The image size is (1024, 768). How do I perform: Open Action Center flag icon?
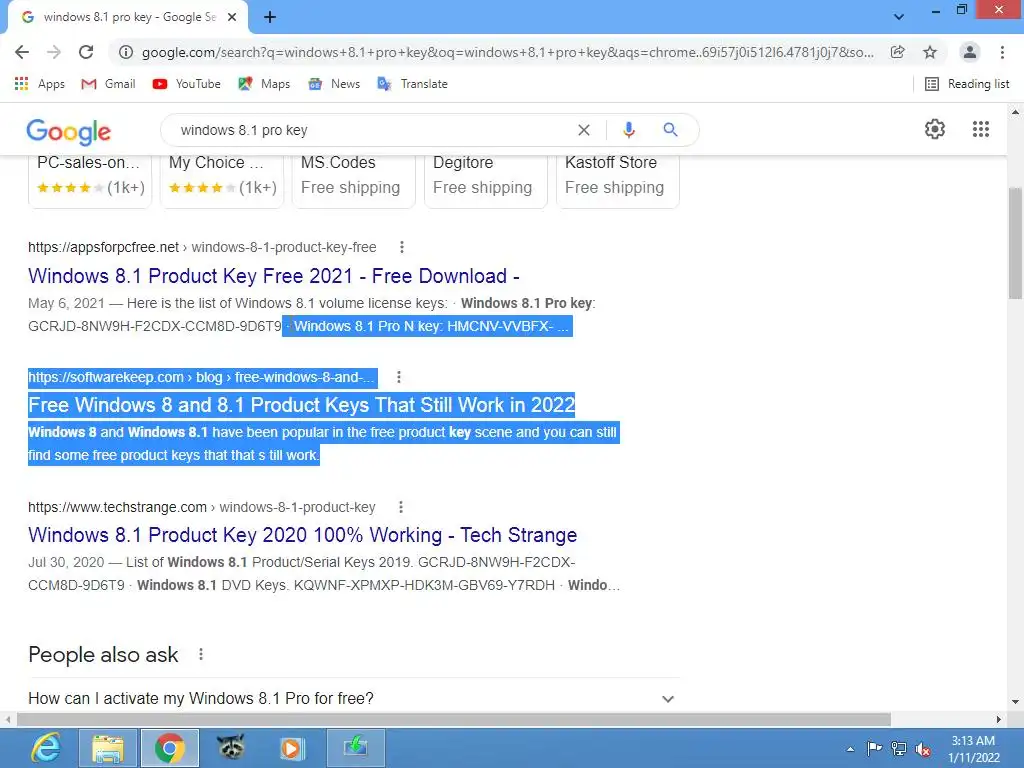tap(874, 748)
